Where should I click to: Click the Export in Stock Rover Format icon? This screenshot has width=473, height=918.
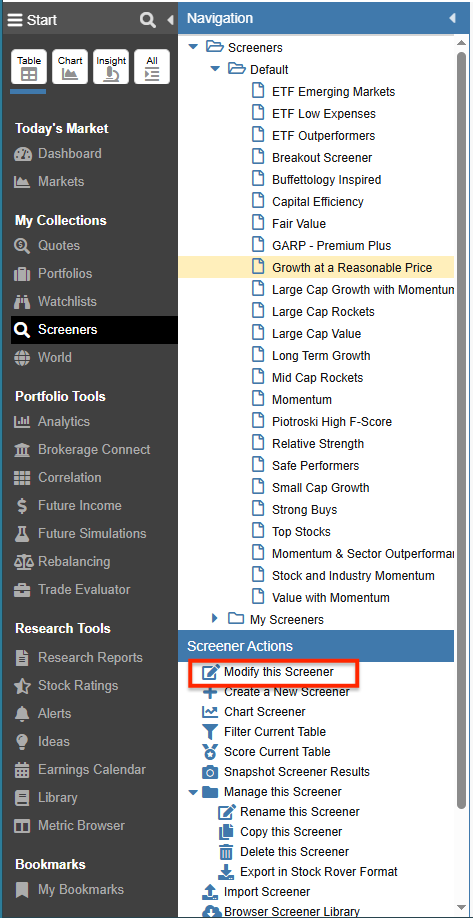226,872
